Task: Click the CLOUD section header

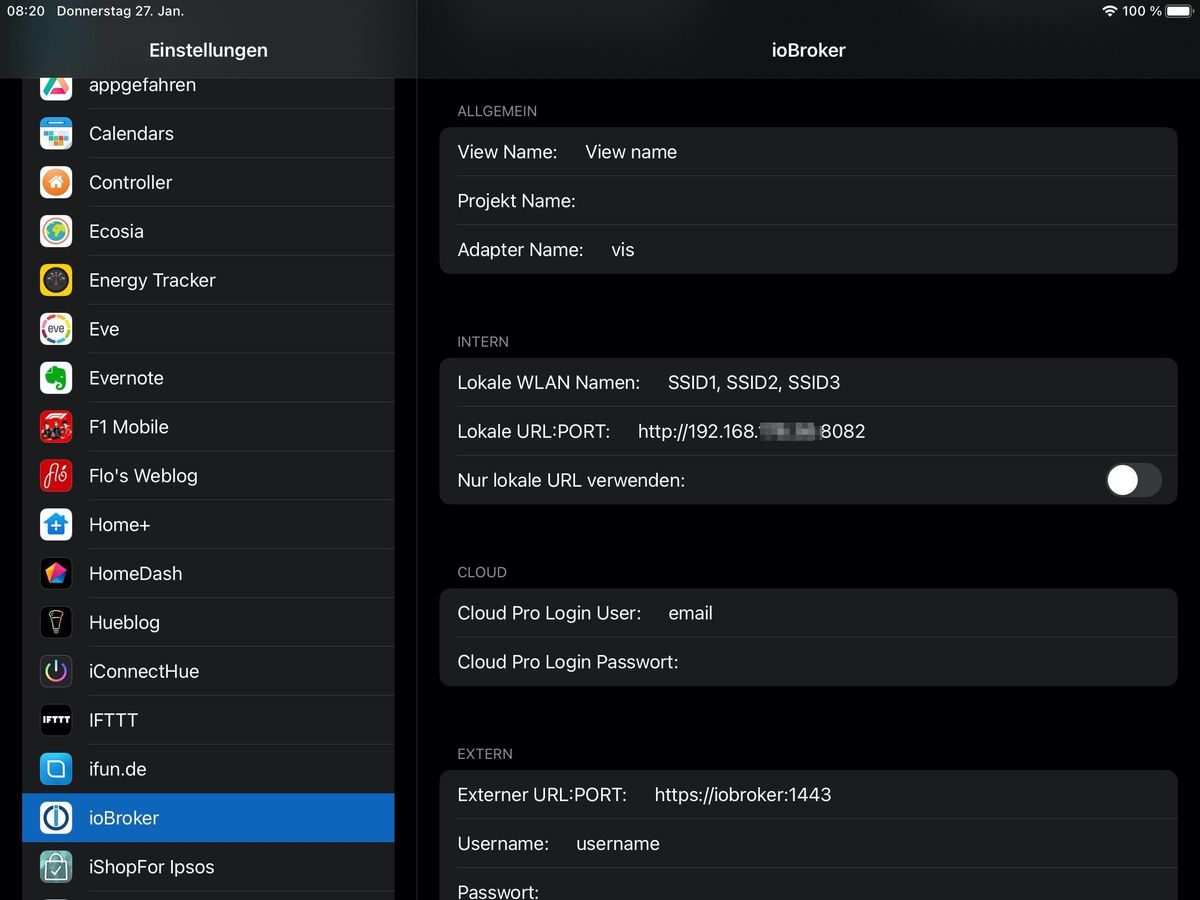Action: click(482, 573)
